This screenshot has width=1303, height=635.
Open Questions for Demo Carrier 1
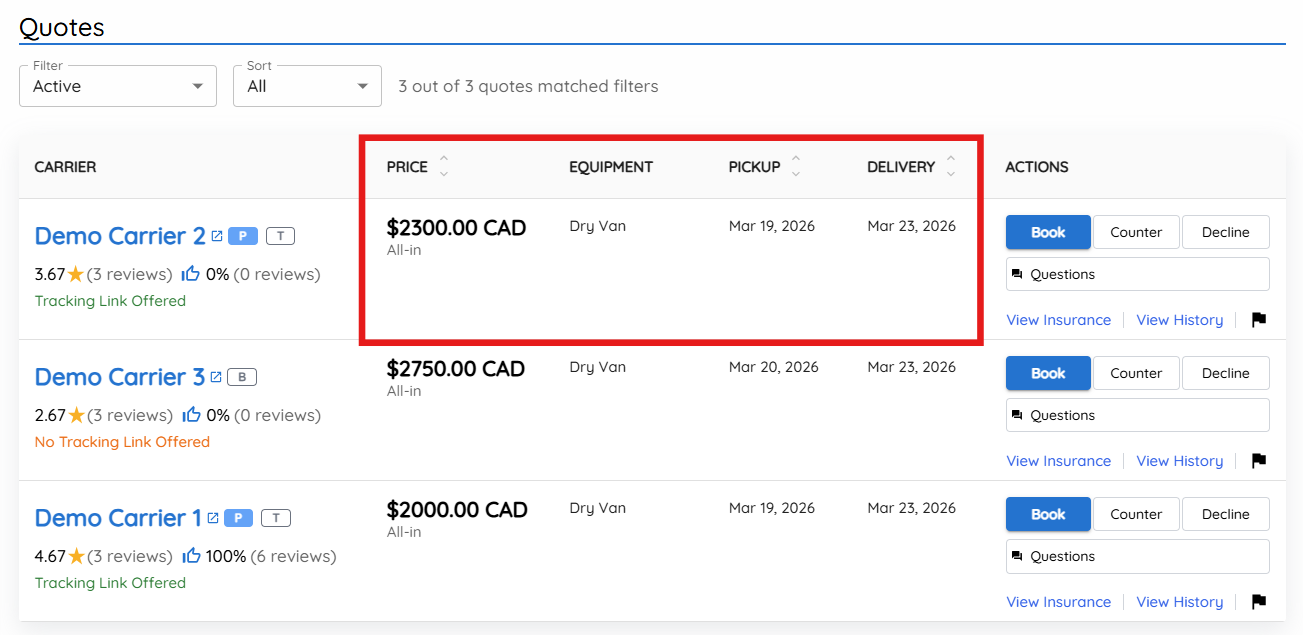1138,556
